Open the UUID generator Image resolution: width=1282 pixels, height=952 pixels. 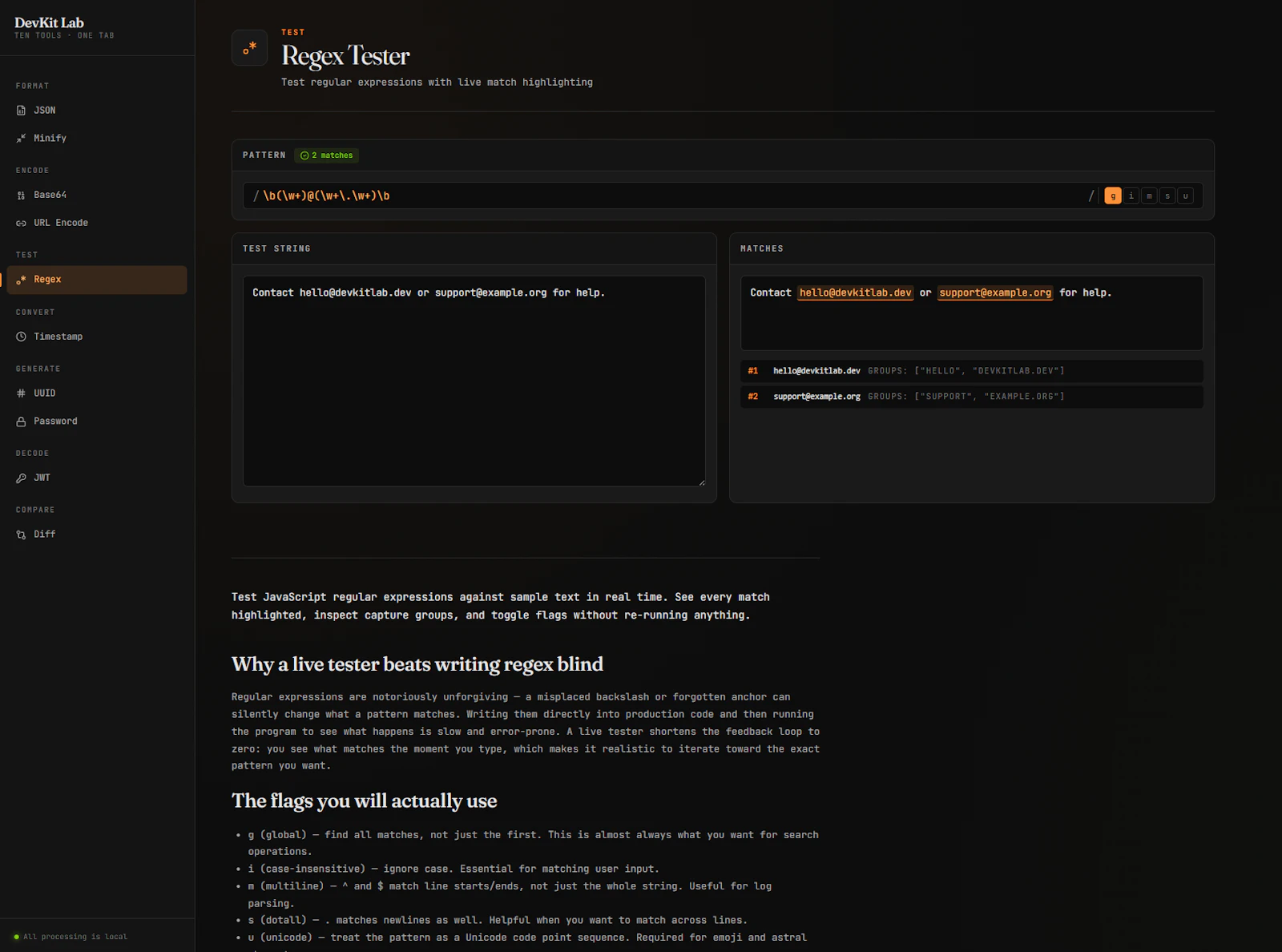click(97, 393)
